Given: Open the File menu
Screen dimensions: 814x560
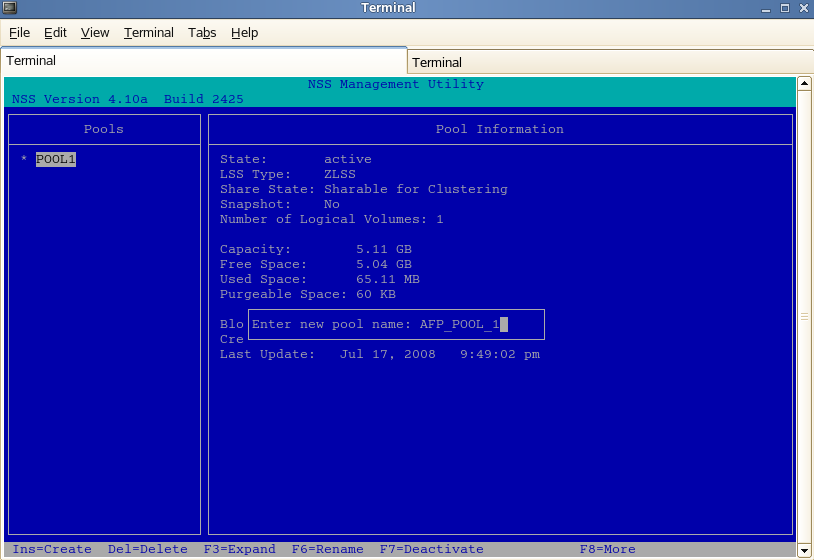Looking at the screenshot, I should pyautogui.click(x=19, y=33).
